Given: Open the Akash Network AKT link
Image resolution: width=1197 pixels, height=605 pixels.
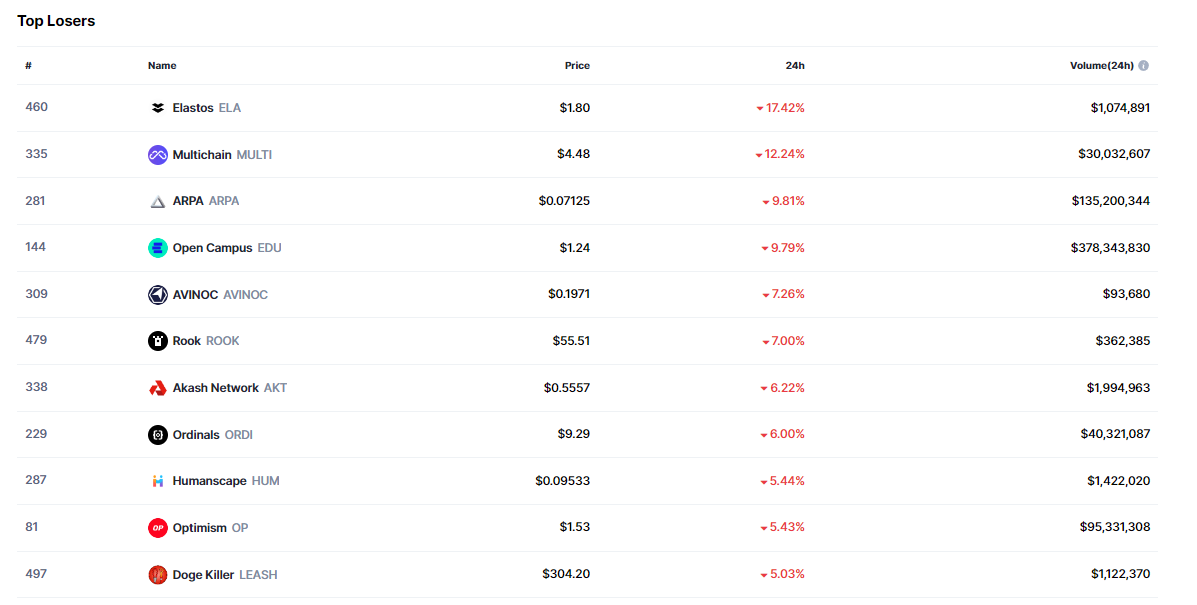Looking at the screenshot, I should click(229, 388).
